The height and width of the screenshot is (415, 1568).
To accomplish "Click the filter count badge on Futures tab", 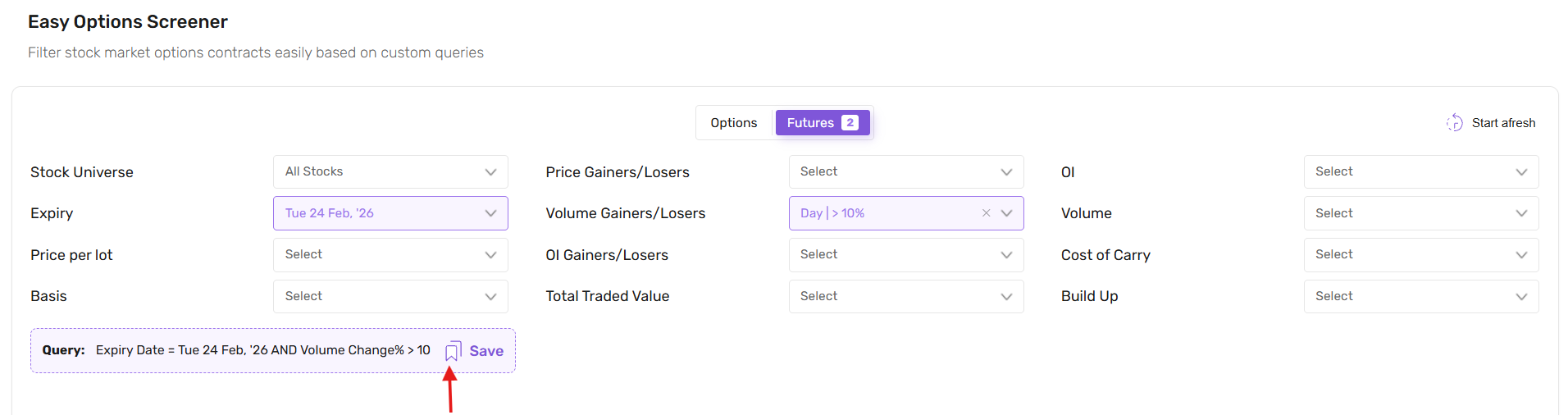I will [x=850, y=123].
